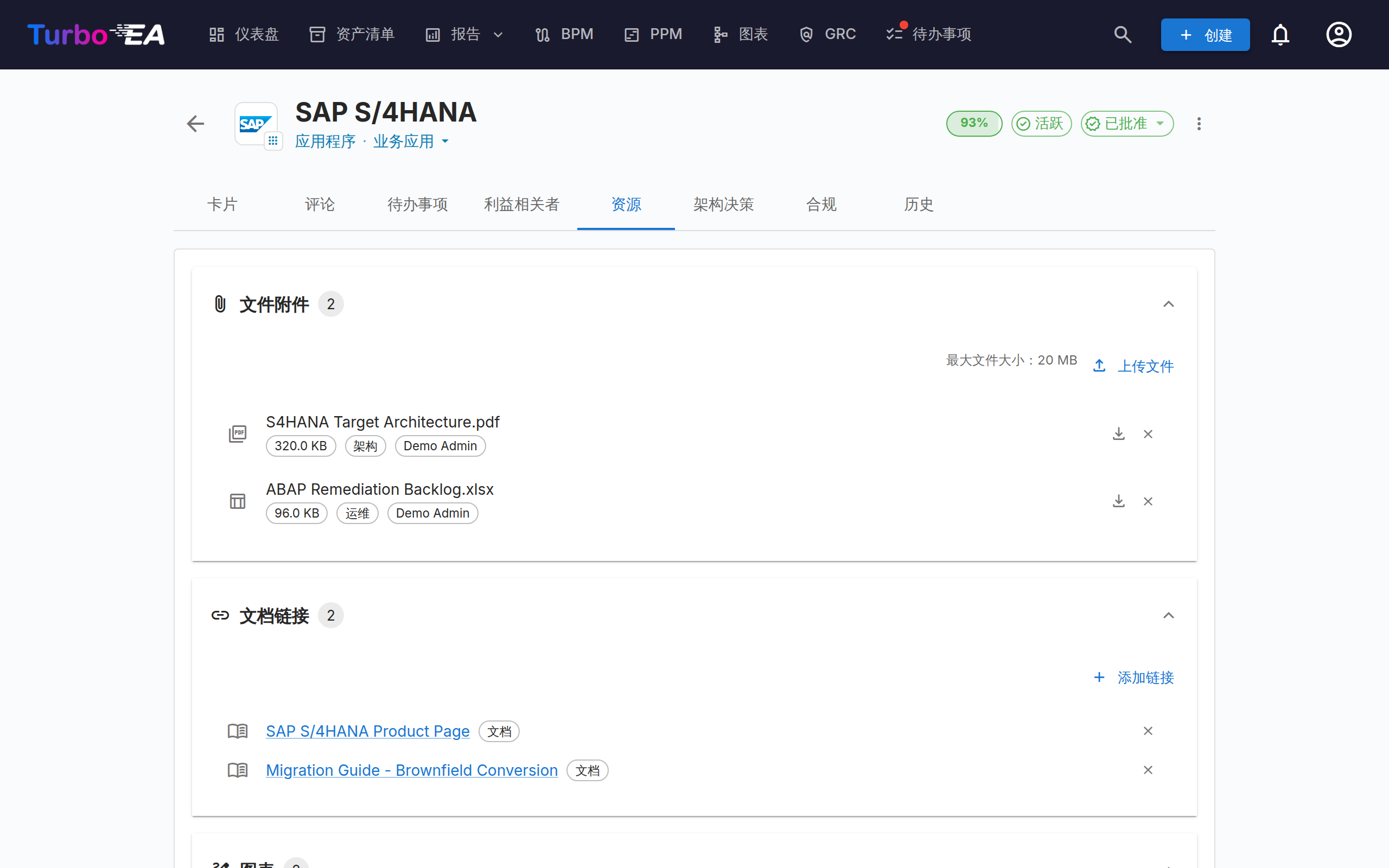
Task: Open the 已批准 approval status dropdown
Action: pyautogui.click(x=1127, y=124)
